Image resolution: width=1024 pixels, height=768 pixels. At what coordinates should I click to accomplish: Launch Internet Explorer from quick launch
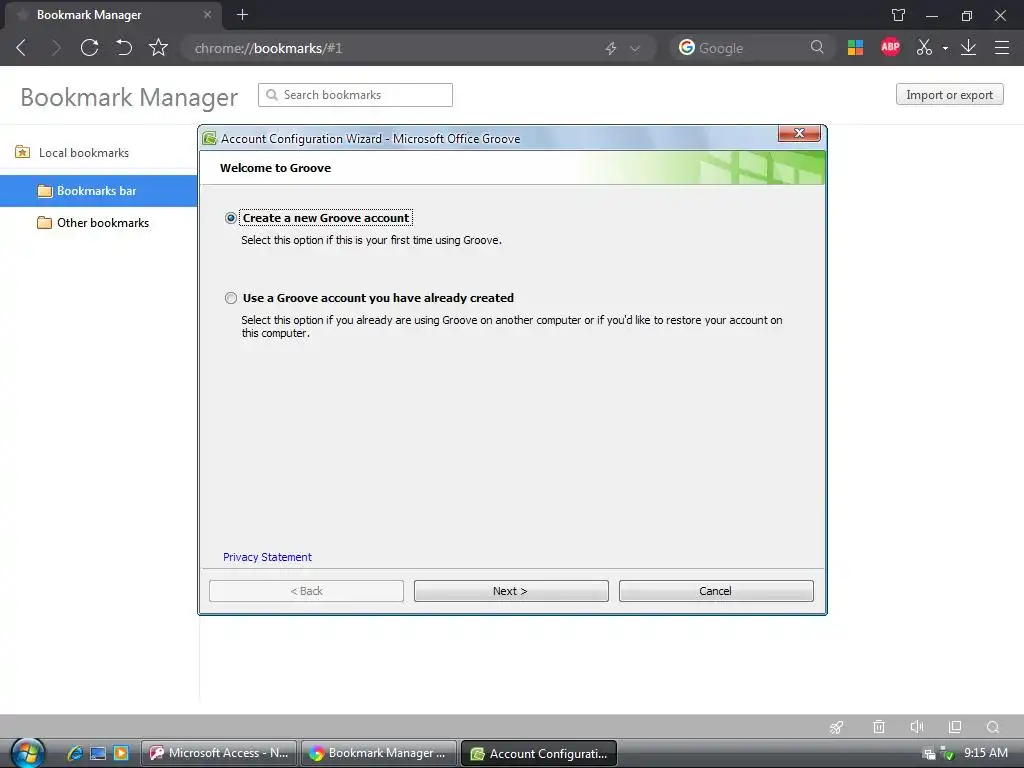pos(74,753)
